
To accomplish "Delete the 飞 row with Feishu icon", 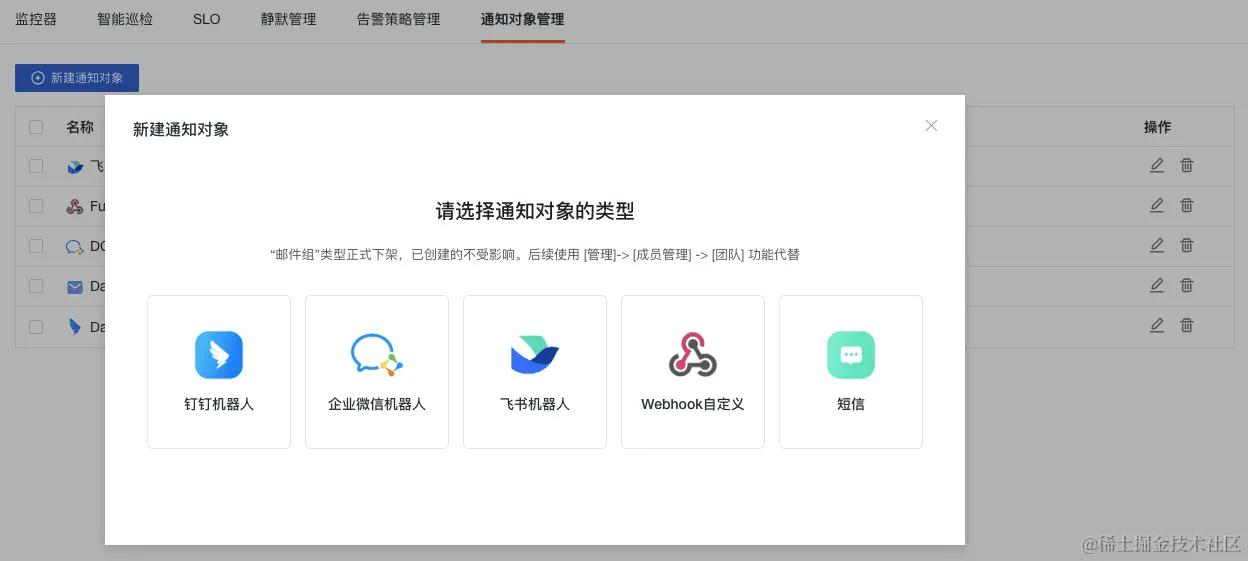I will (1187, 165).
